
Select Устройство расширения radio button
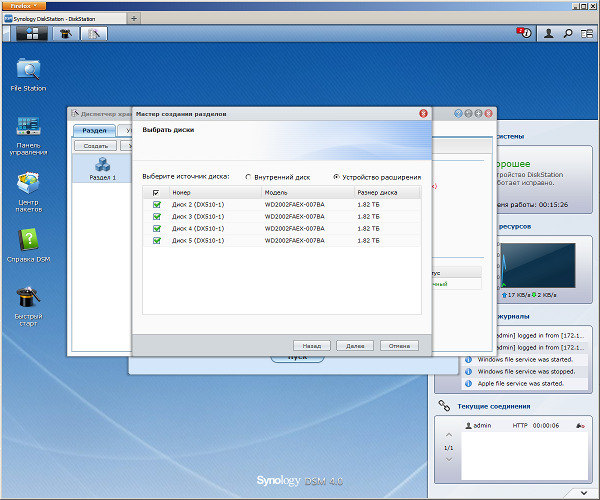tap(336, 177)
